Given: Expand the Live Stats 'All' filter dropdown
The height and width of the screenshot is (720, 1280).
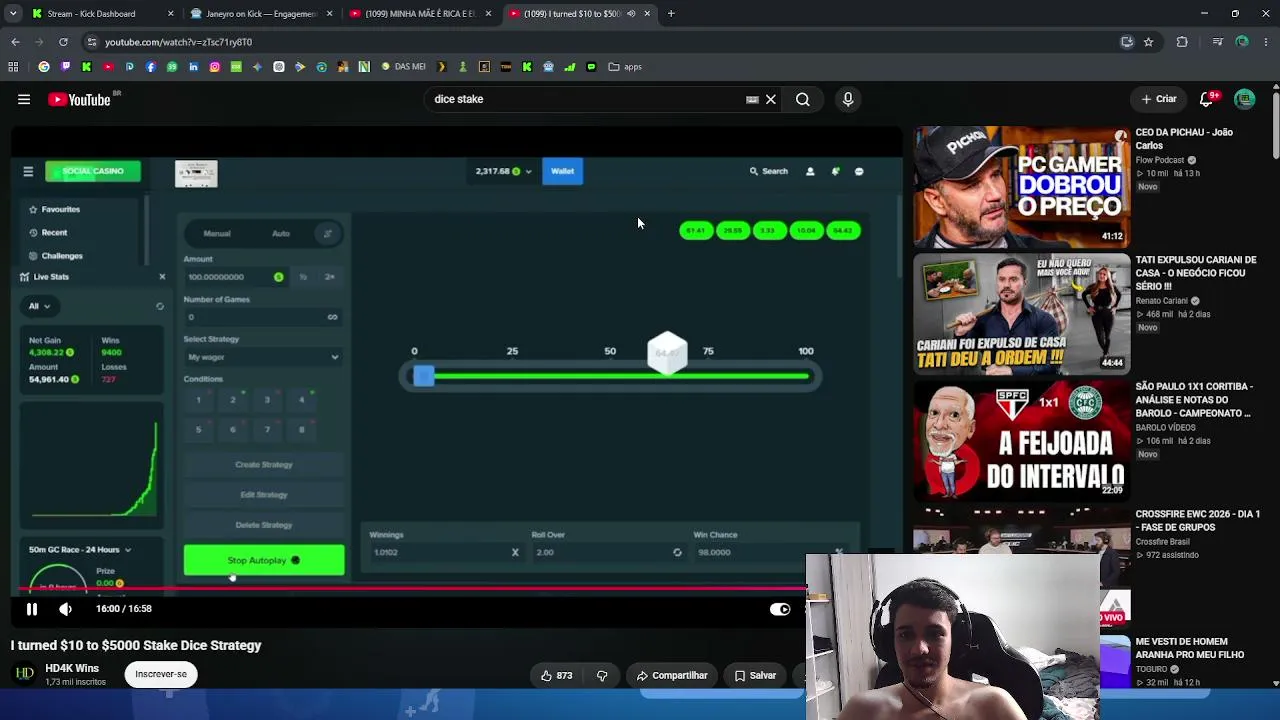Looking at the screenshot, I should pyautogui.click(x=39, y=306).
